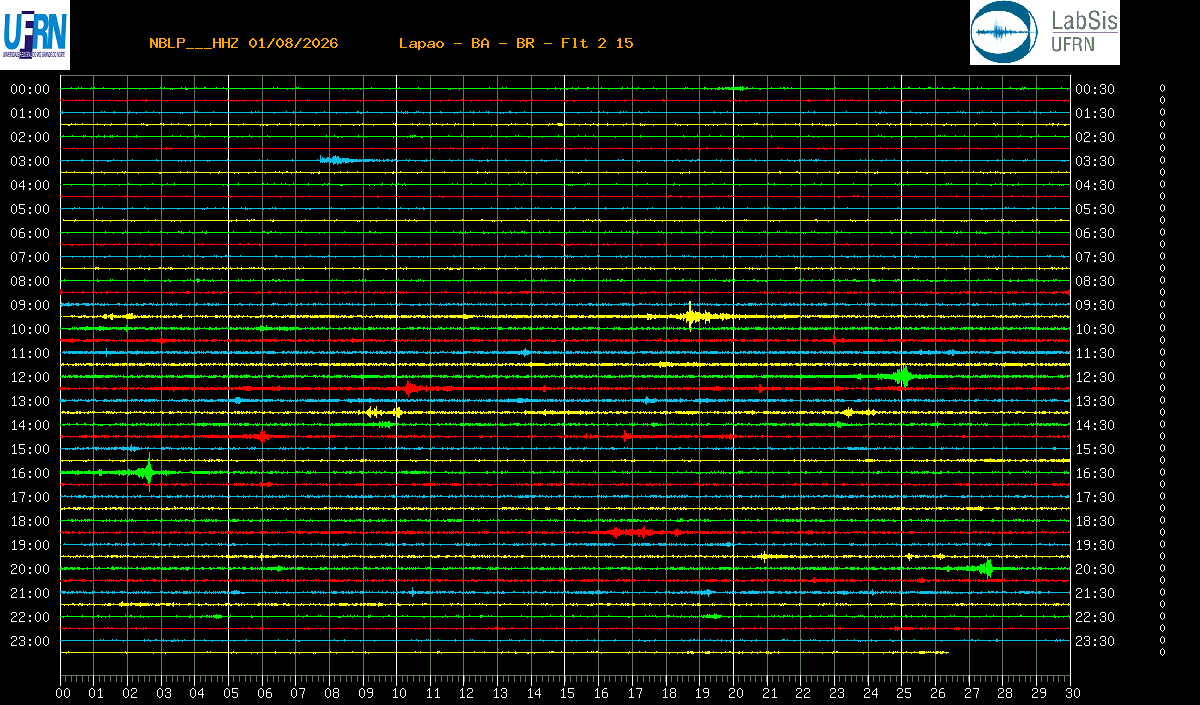1200x705 pixels.
Task: Click the UFRN logo in top-left corner
Action: click(35, 33)
